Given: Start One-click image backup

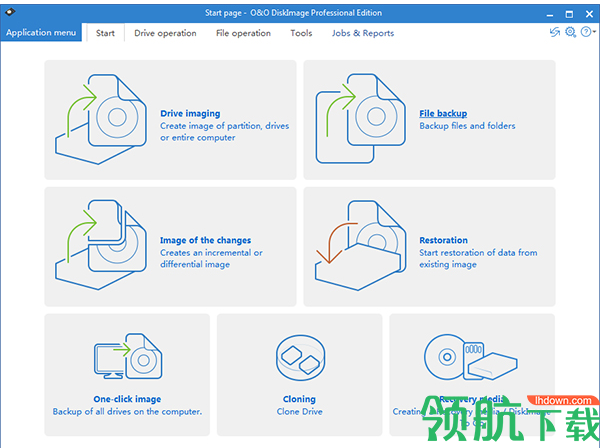Looking at the screenshot, I should (127, 399).
